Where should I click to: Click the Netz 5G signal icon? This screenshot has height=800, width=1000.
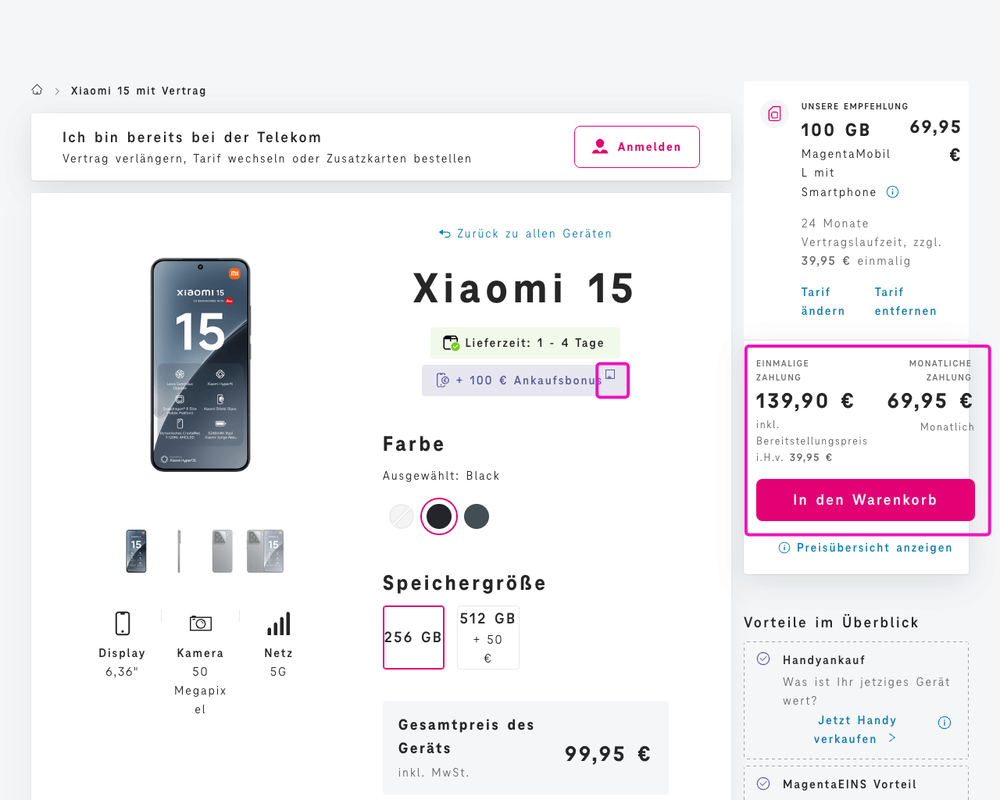pyautogui.click(x=278, y=622)
